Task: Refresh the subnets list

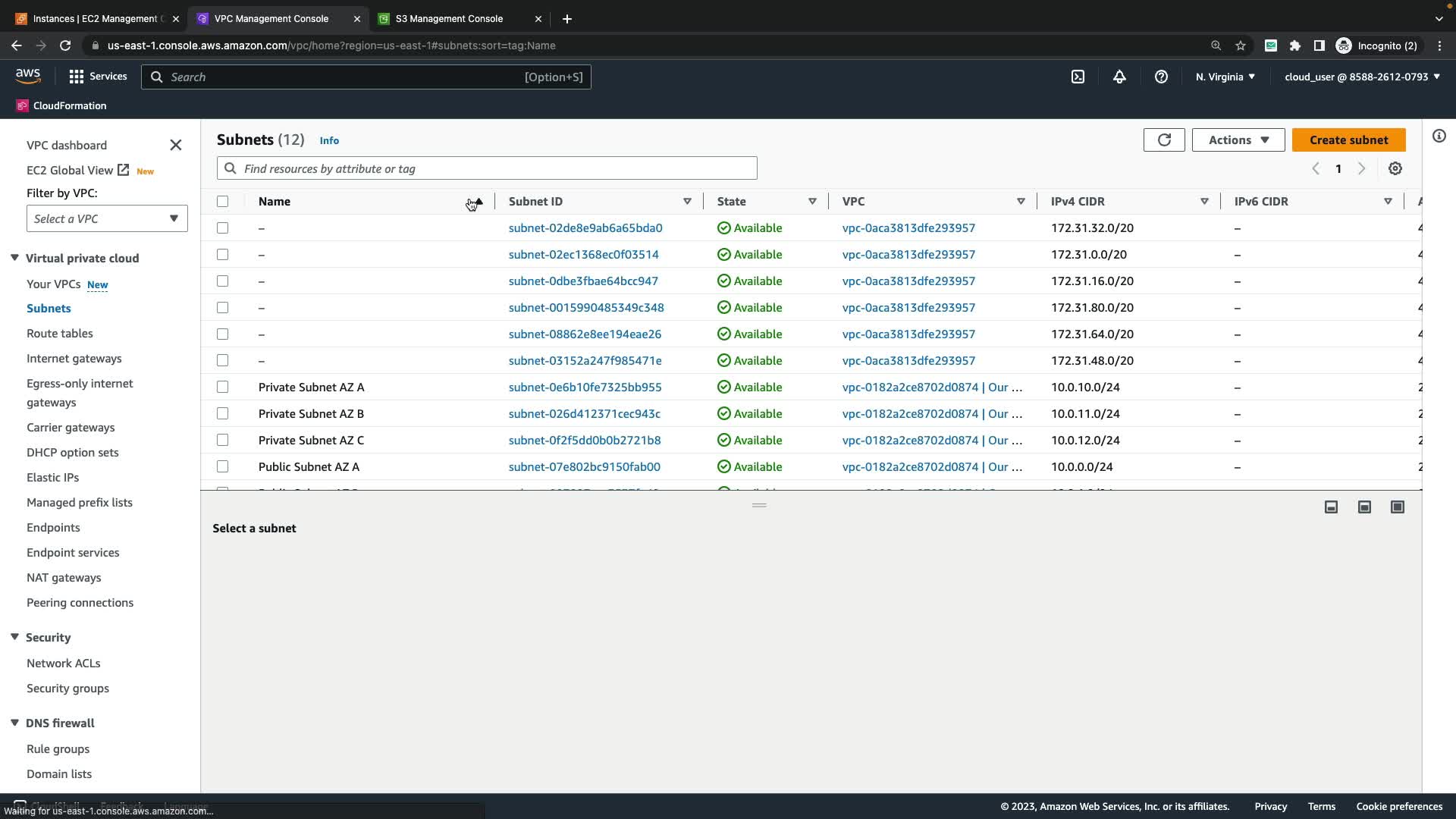Action: [x=1164, y=140]
